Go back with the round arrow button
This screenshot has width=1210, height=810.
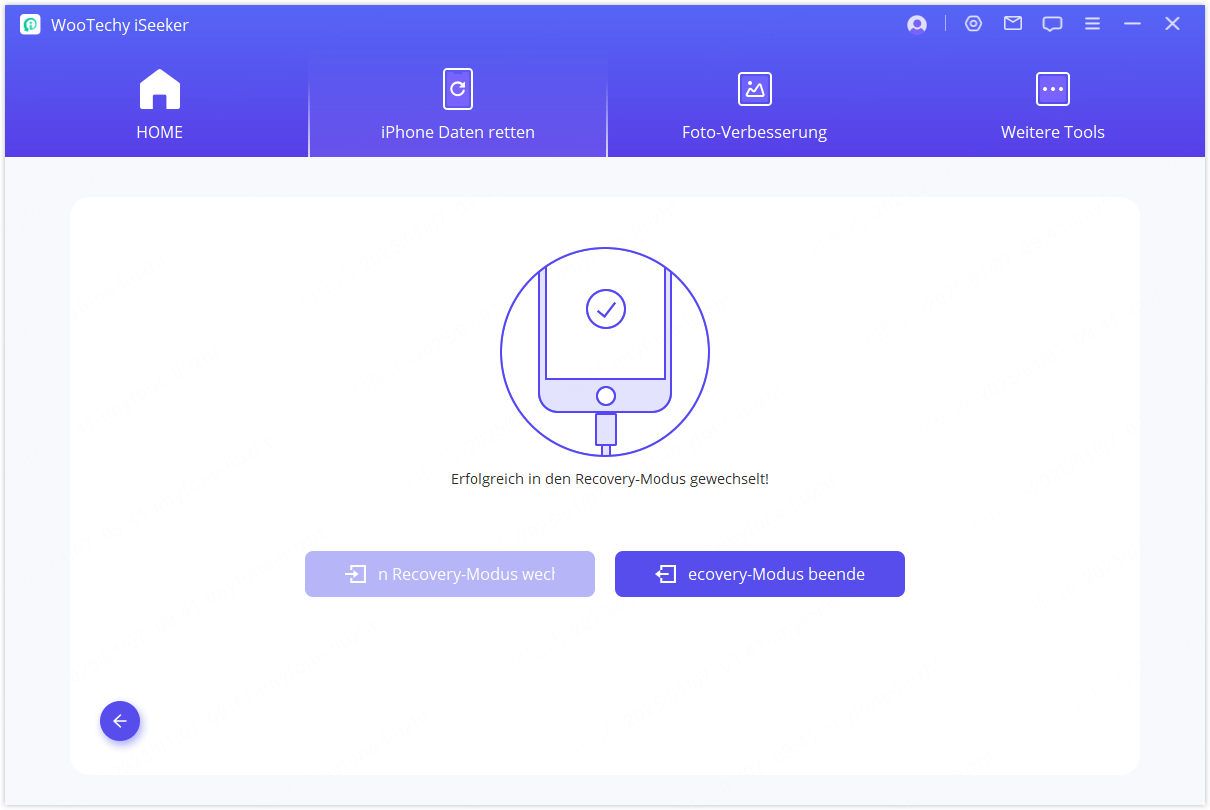click(120, 721)
